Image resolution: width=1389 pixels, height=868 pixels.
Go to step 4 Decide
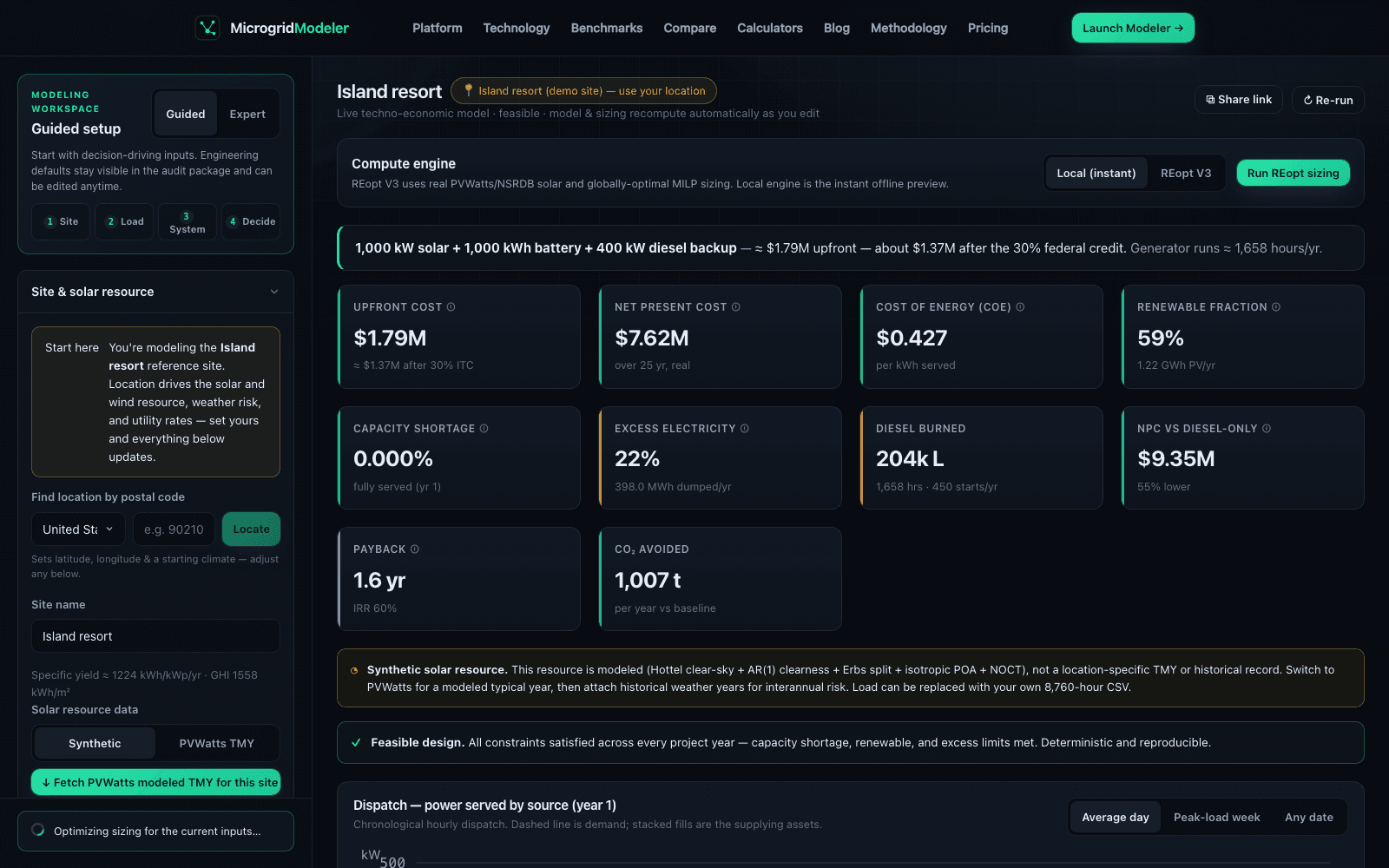point(251,221)
